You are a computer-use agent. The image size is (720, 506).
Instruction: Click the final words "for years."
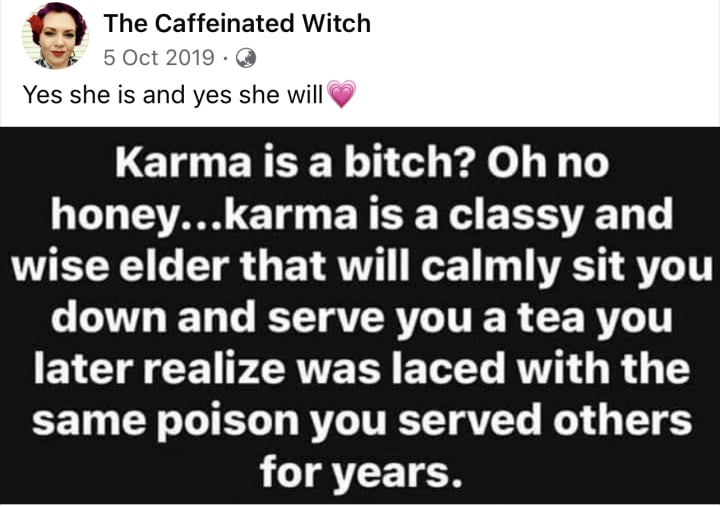pos(361,472)
